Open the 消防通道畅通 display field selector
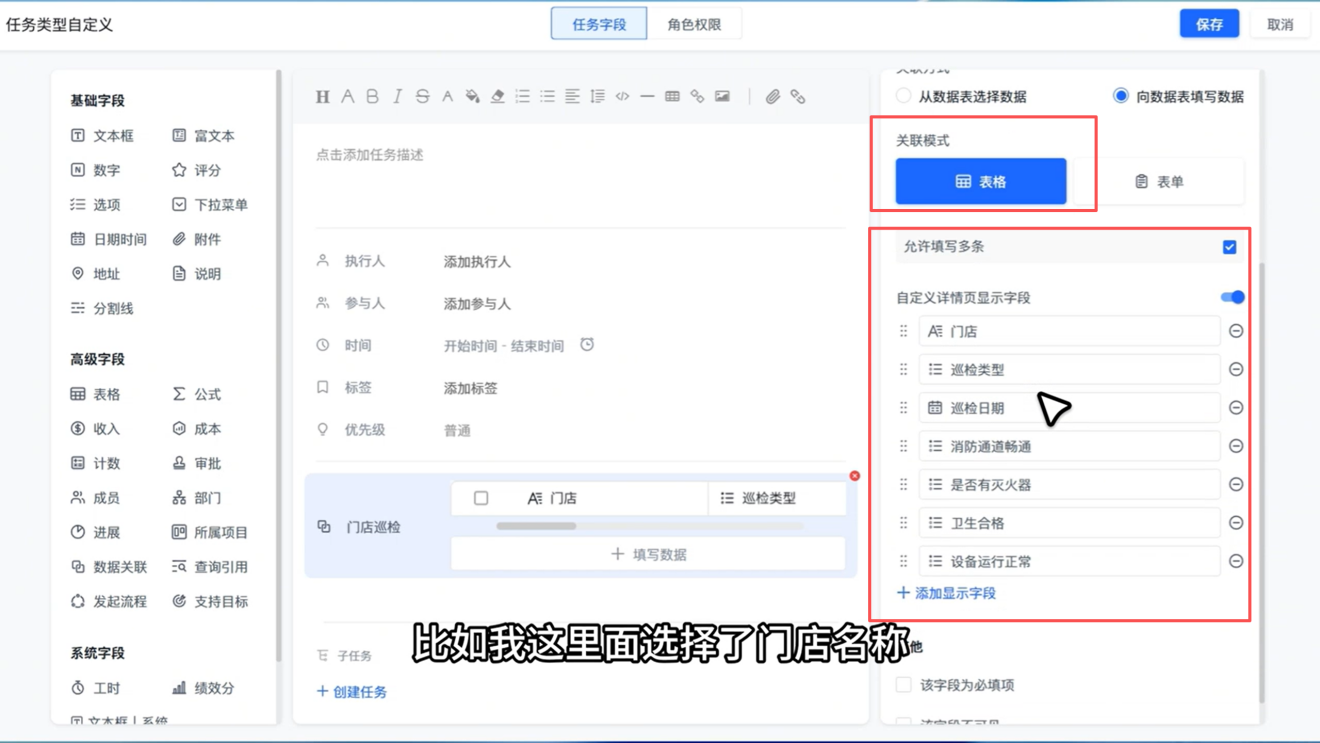The height and width of the screenshot is (743, 1320). 1069,446
